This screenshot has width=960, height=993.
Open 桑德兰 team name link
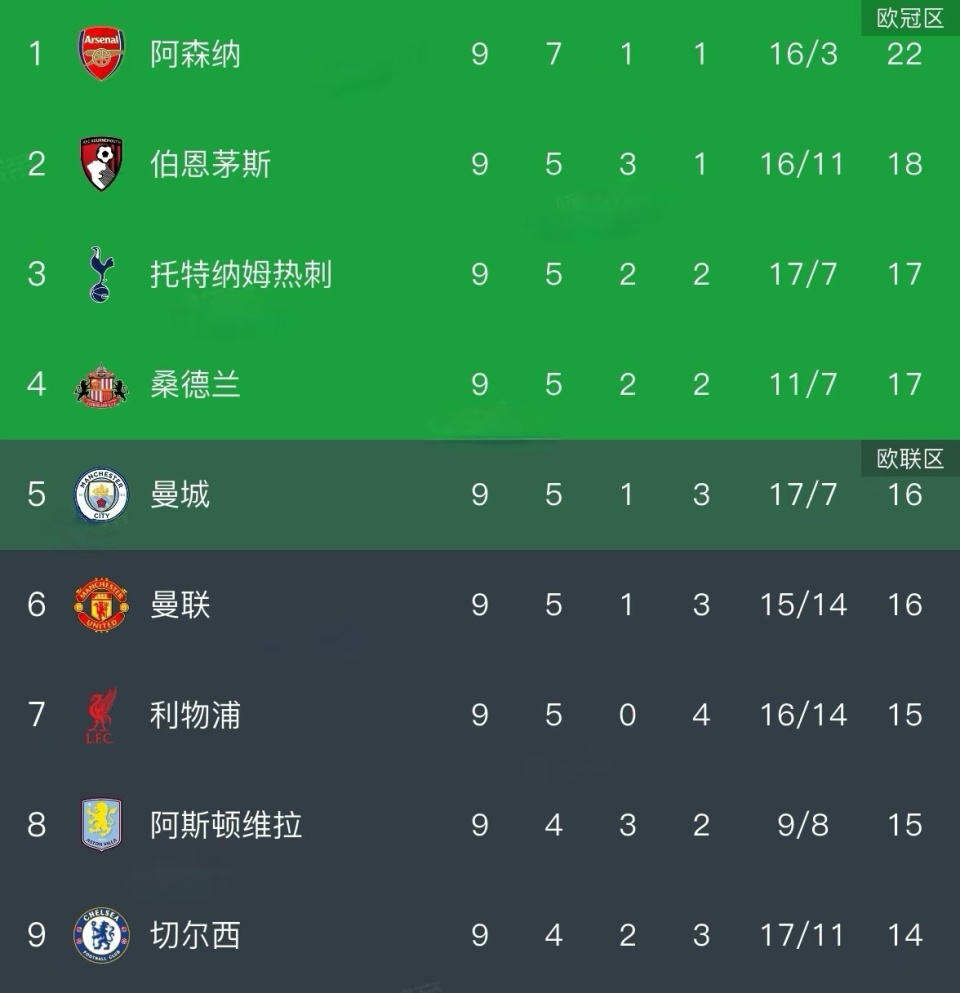tap(195, 385)
